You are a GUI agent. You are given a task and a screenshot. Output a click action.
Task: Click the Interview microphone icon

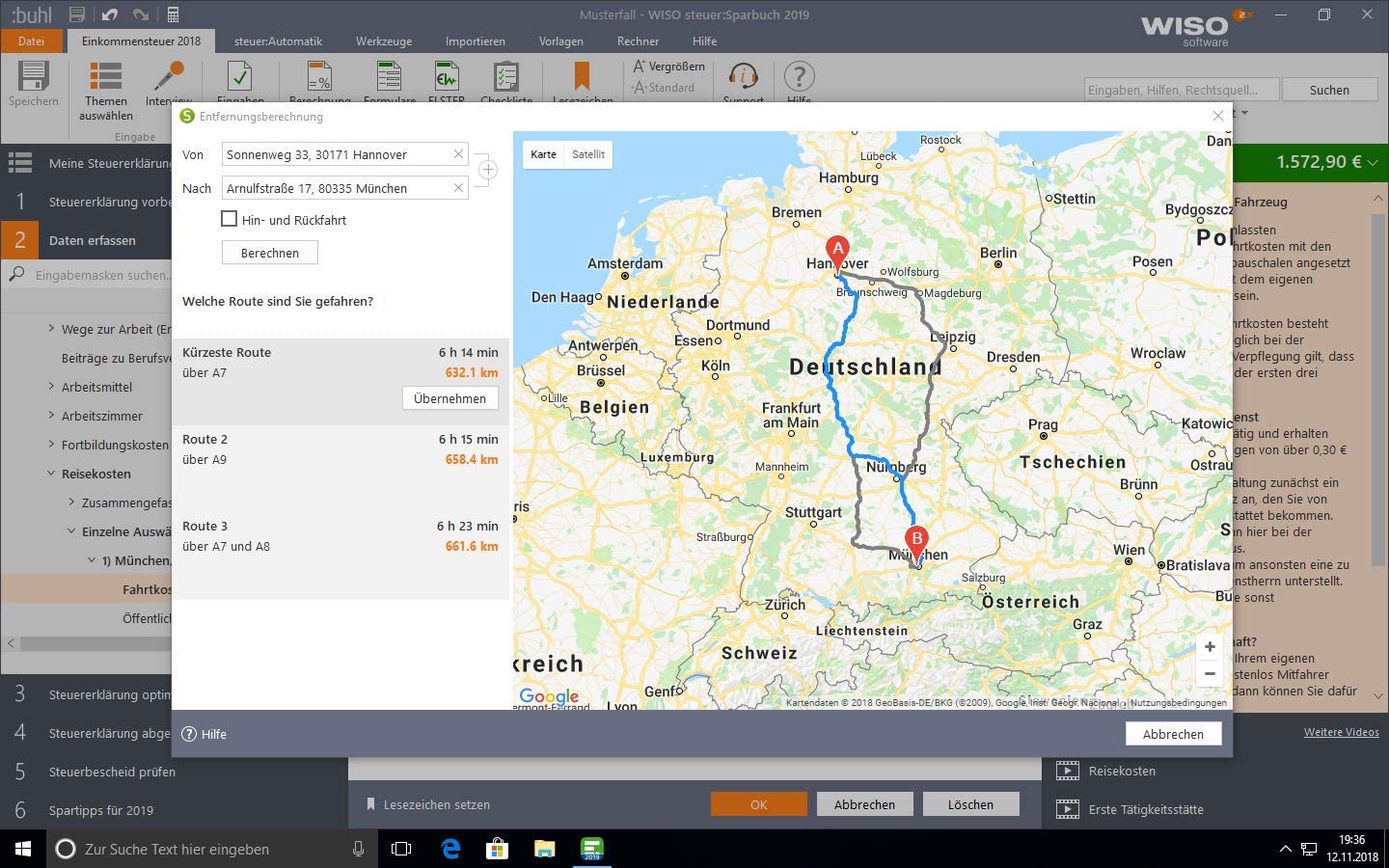pyautogui.click(x=170, y=77)
